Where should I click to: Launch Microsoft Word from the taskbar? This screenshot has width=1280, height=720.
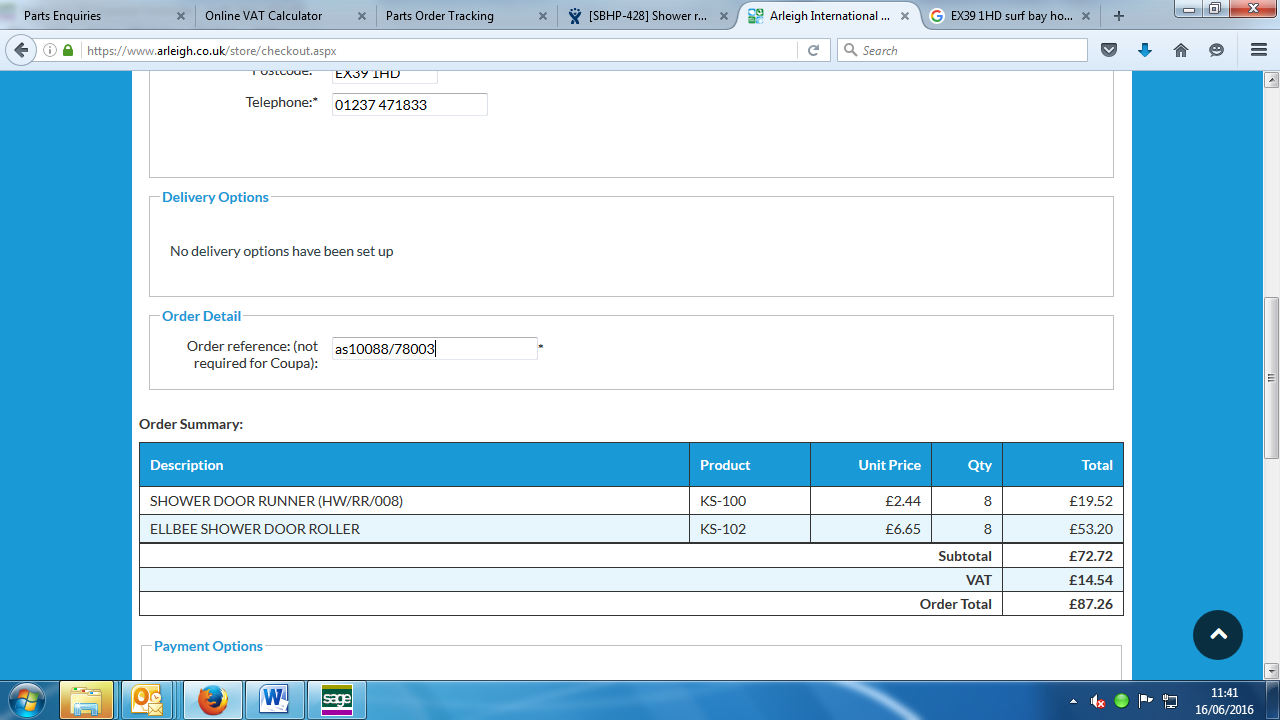pyautogui.click(x=274, y=700)
